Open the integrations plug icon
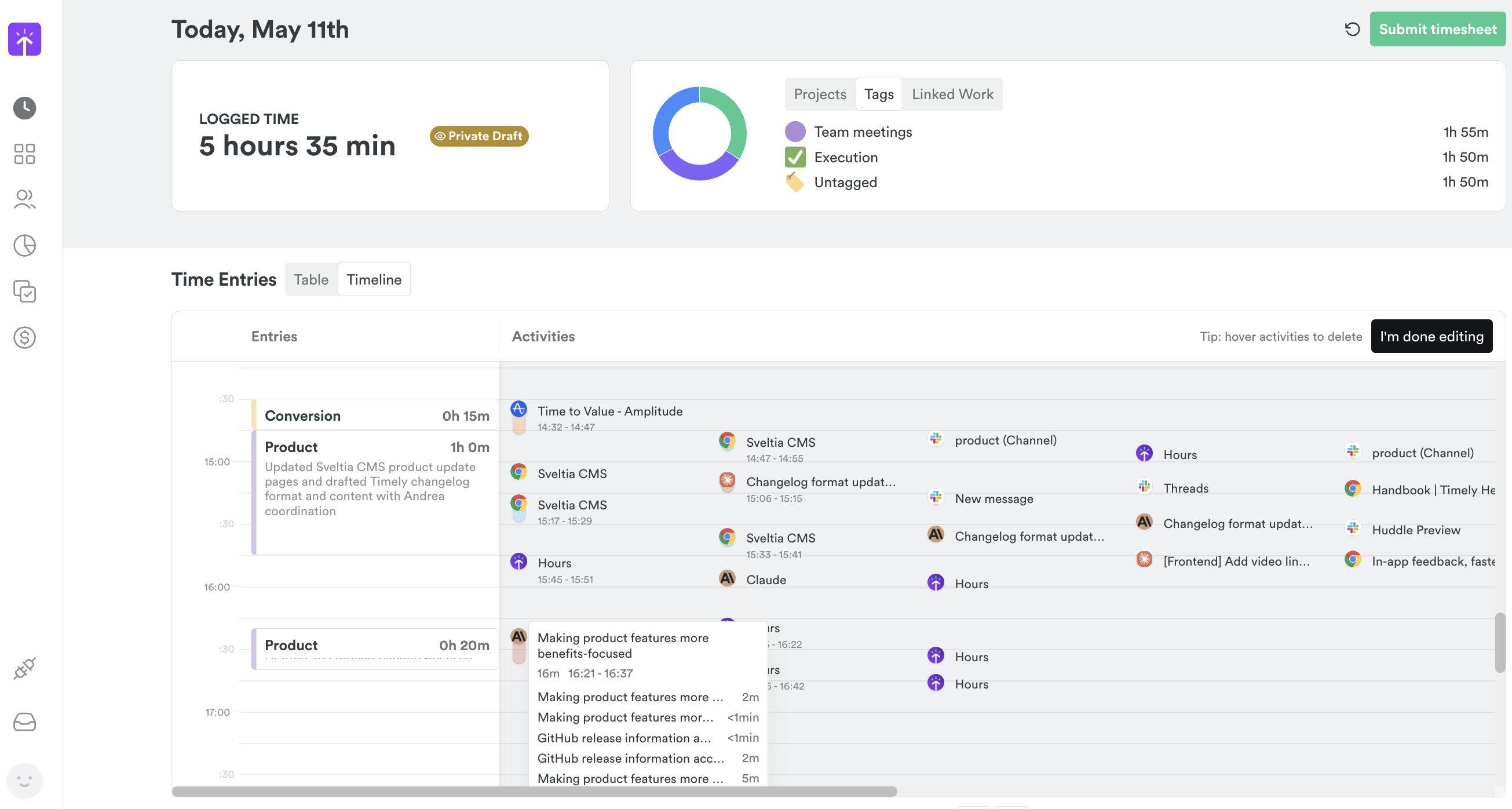Image resolution: width=1512 pixels, height=809 pixels. point(25,668)
